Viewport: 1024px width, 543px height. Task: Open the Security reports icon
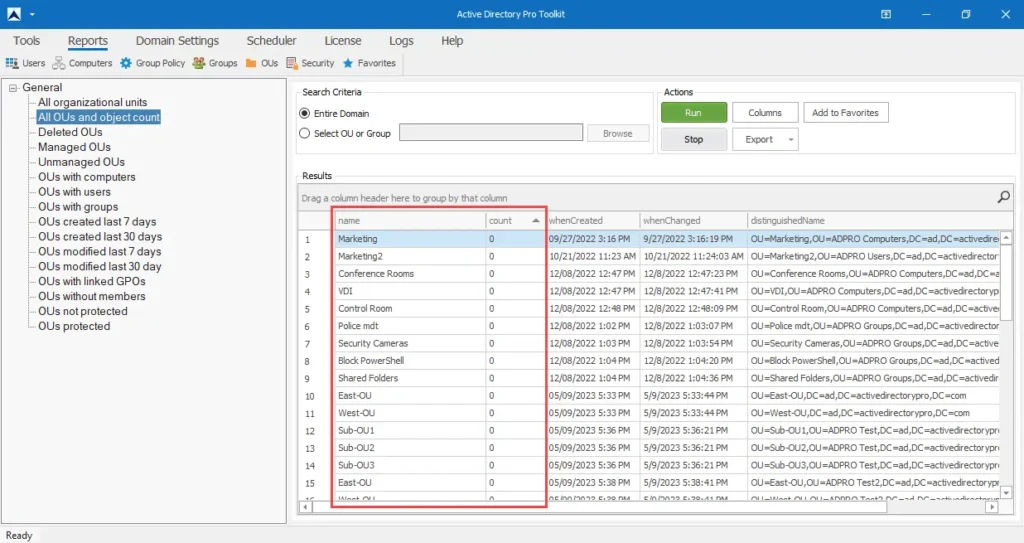point(292,63)
